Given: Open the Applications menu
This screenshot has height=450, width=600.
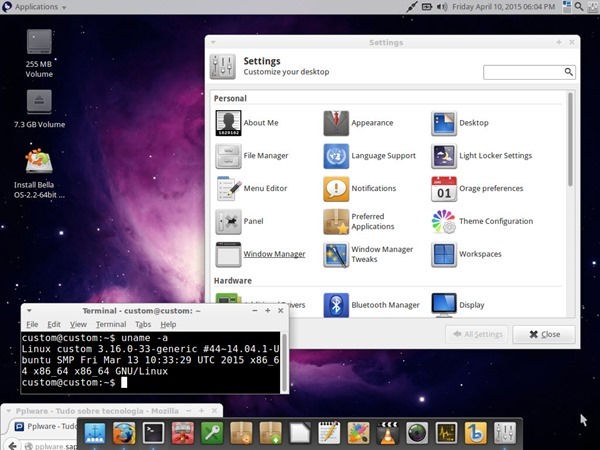Looking at the screenshot, I should [x=34, y=7].
